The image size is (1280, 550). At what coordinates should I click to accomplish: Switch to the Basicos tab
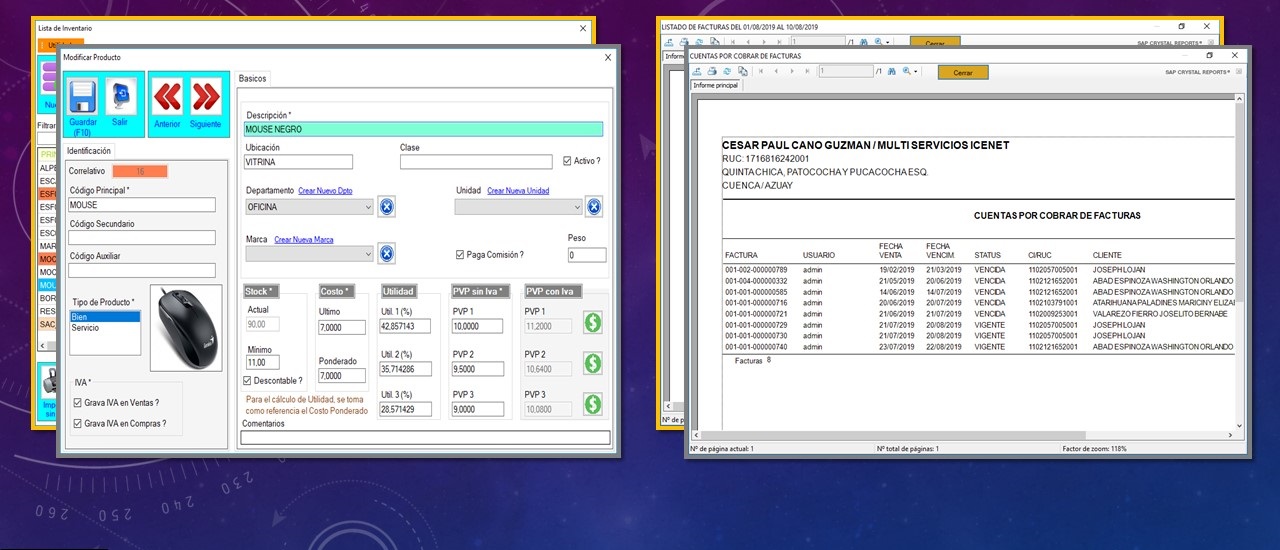(253, 78)
